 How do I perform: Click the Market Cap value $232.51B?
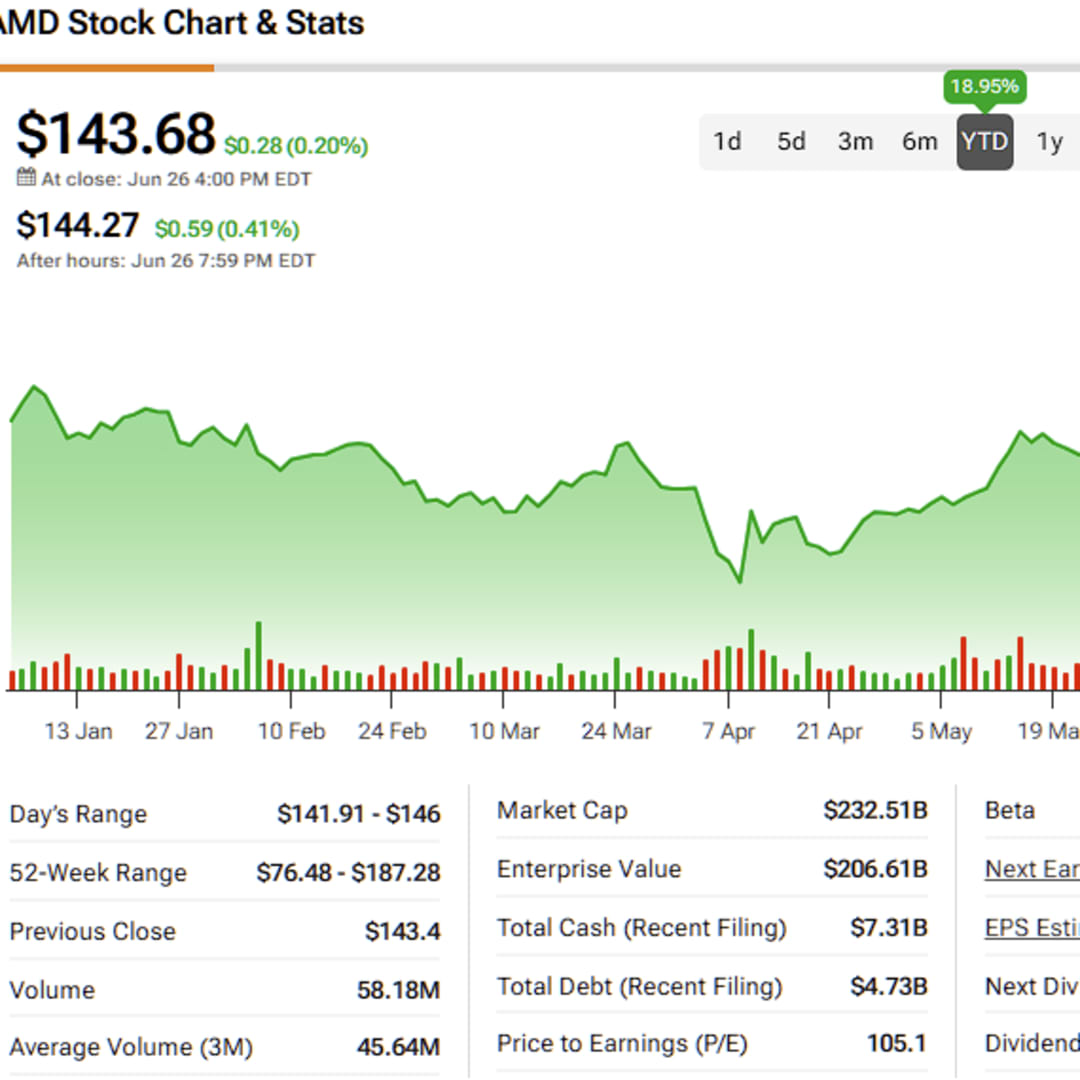875,810
